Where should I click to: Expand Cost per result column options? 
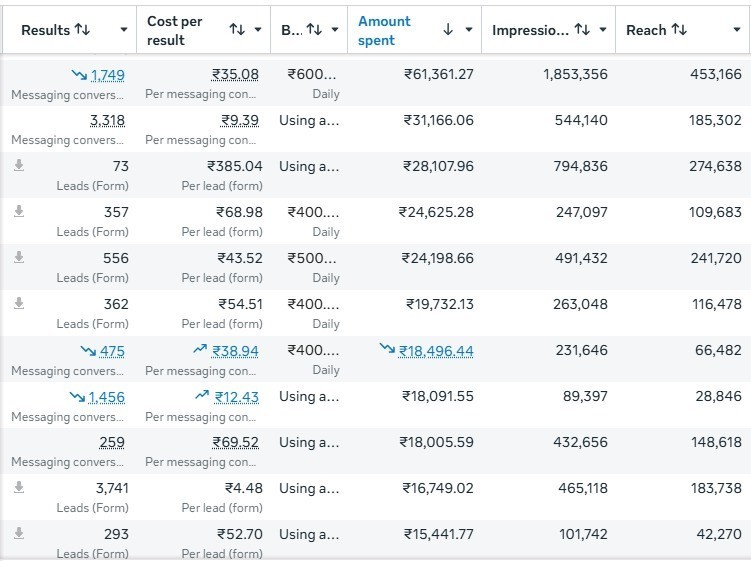tap(258, 30)
